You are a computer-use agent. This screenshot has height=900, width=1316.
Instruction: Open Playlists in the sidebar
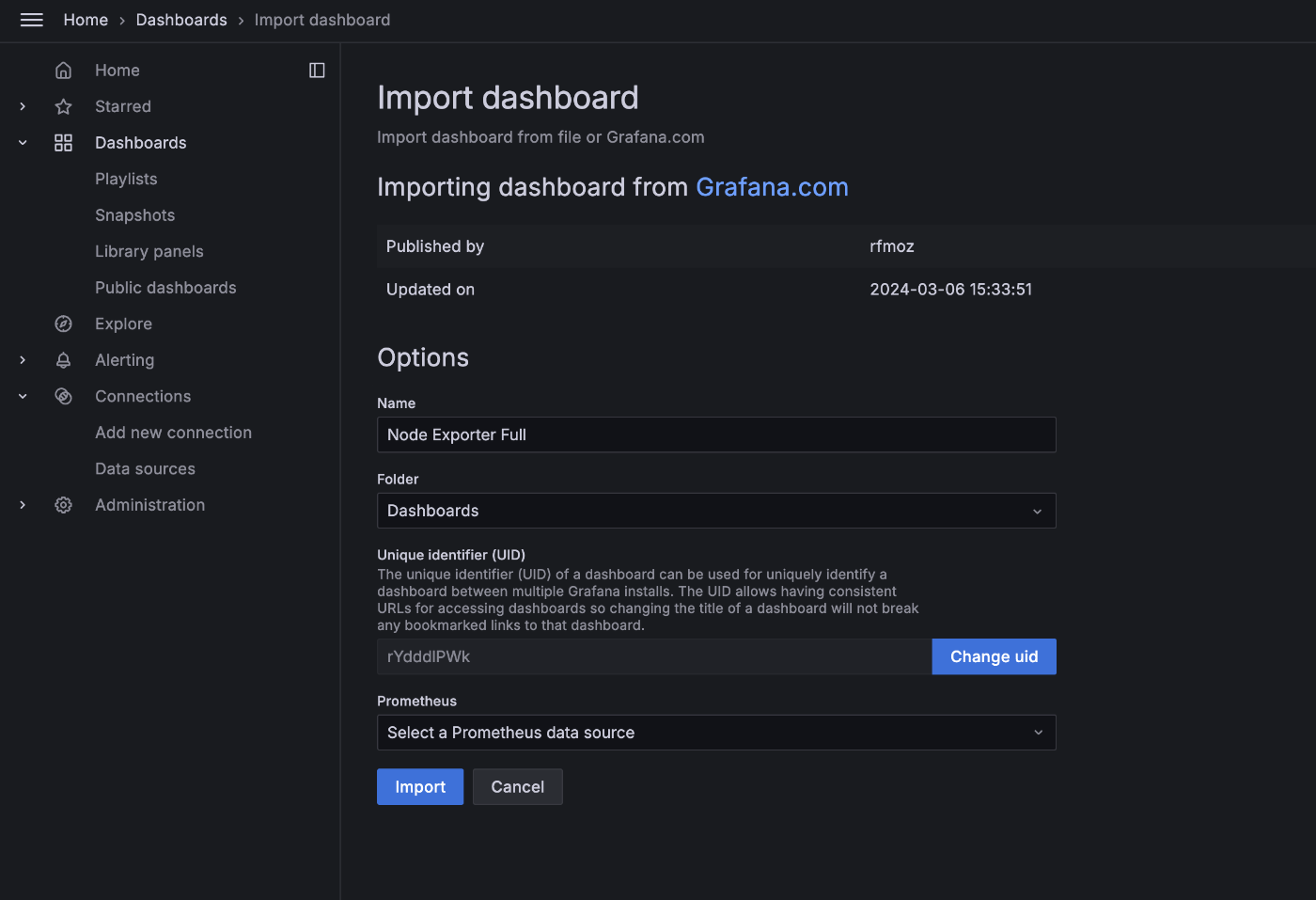(126, 179)
